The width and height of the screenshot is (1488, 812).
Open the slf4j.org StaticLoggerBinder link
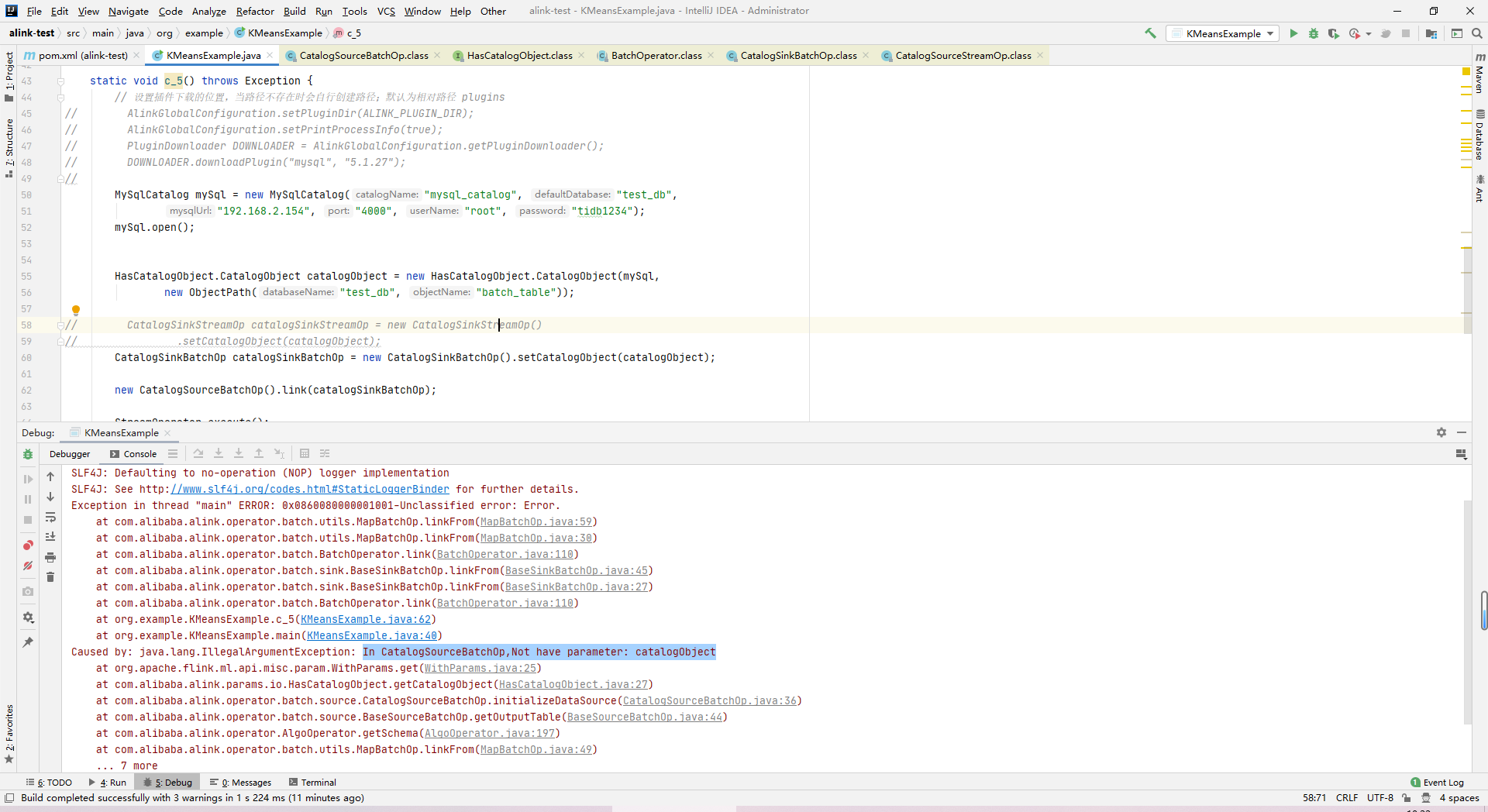(x=310, y=490)
